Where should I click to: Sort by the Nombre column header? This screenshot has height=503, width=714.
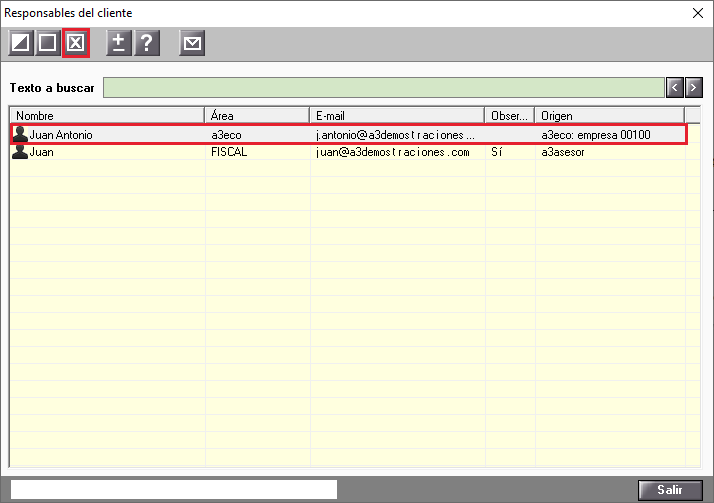pyautogui.click(x=107, y=116)
